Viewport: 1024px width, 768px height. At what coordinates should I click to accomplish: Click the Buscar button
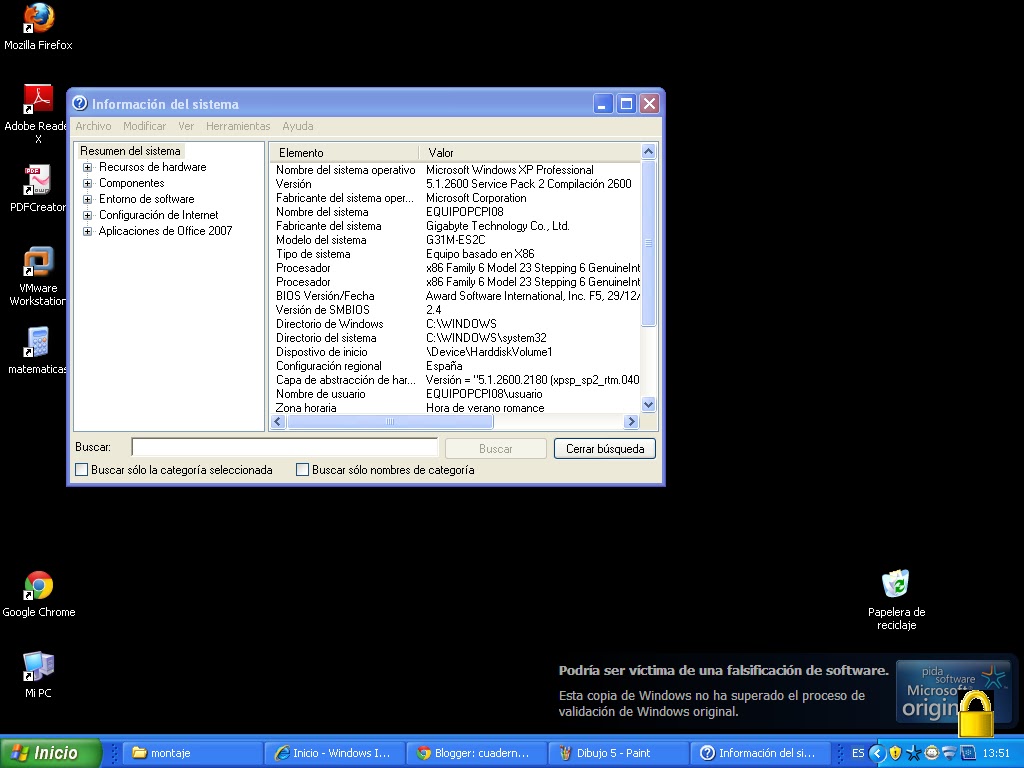[496, 449]
